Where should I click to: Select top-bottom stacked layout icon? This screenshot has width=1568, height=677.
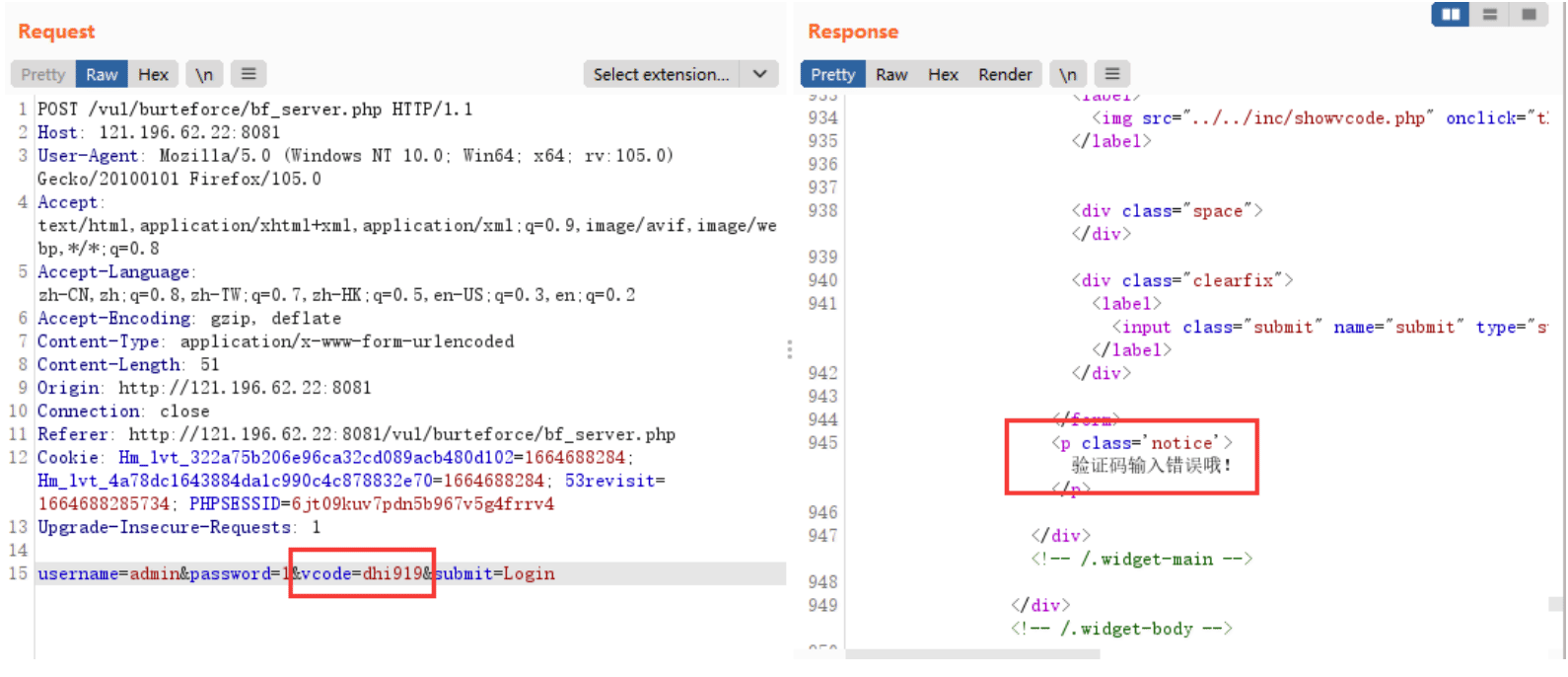tap(1490, 14)
